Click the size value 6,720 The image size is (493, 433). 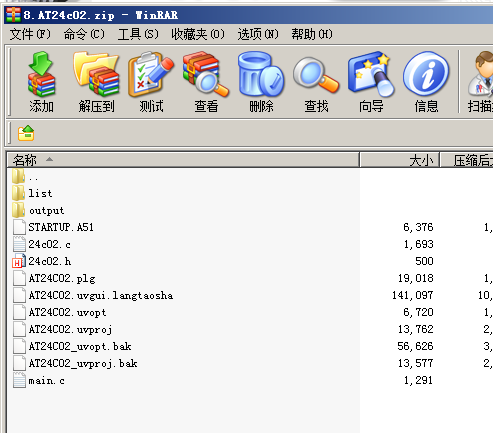tap(418, 312)
